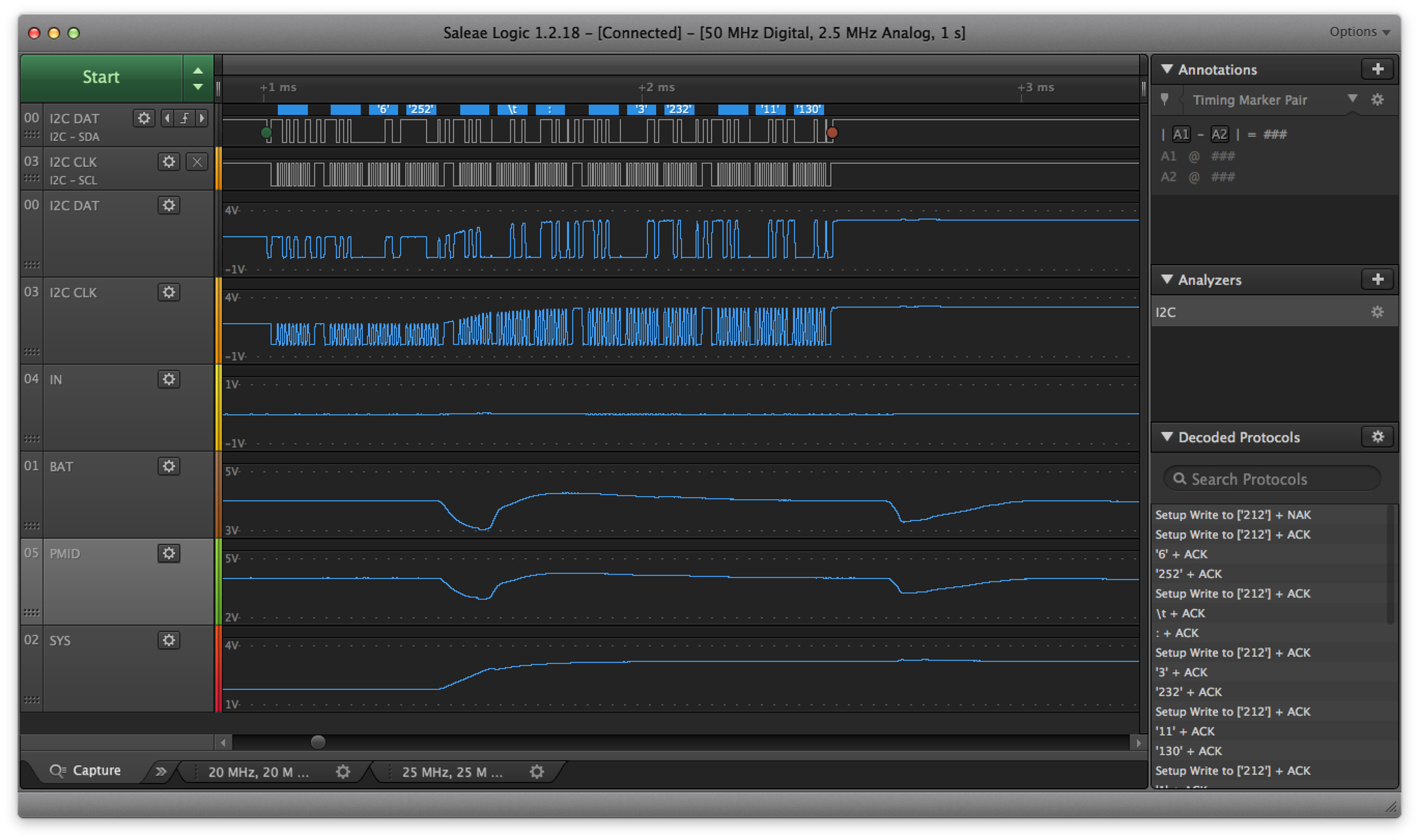The height and width of the screenshot is (840, 1419).
Task: Jump to previous edge on I2C DAT
Action: point(167,118)
